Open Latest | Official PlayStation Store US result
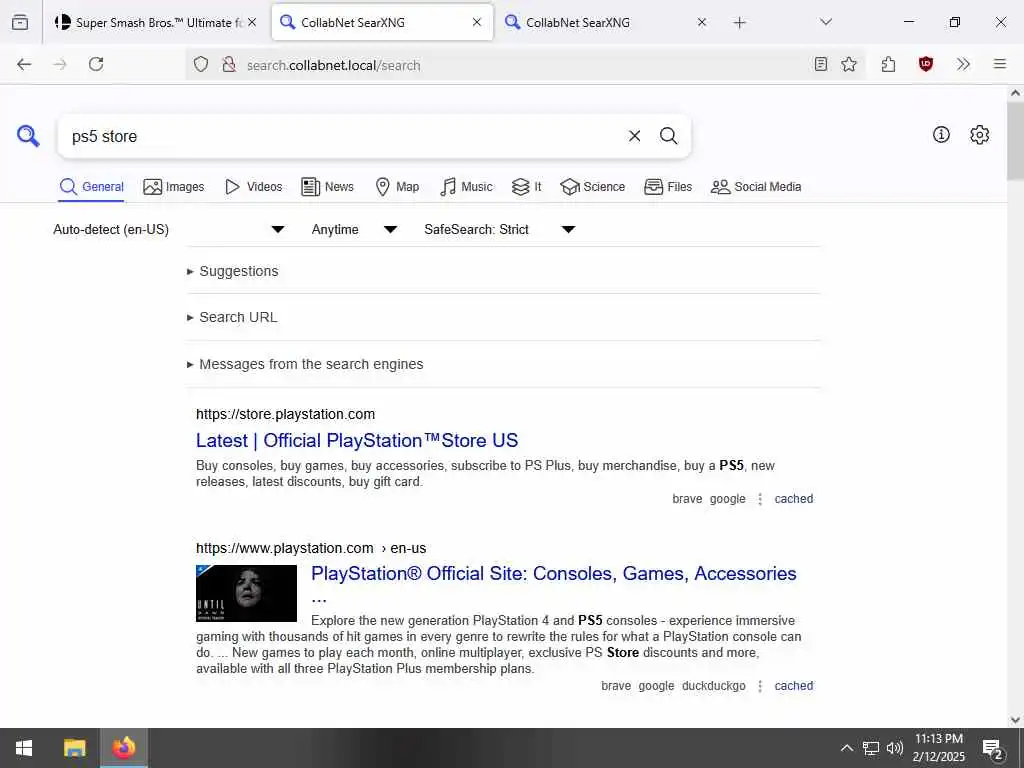Image resolution: width=1024 pixels, height=768 pixels. [x=357, y=440]
